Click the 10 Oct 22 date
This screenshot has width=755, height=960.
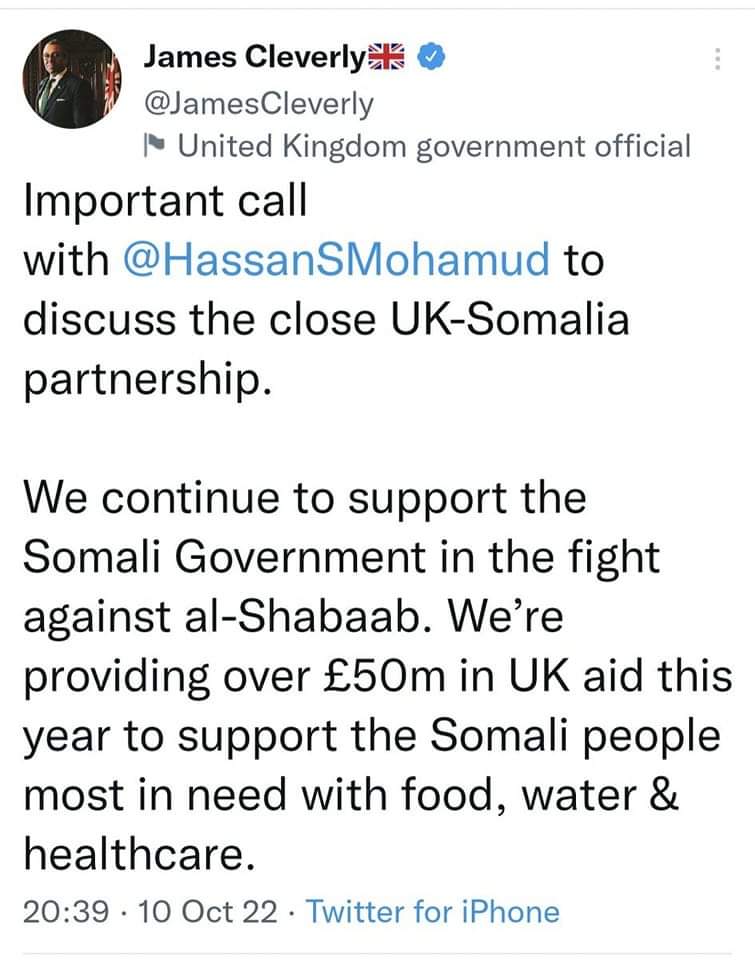pos(208,912)
